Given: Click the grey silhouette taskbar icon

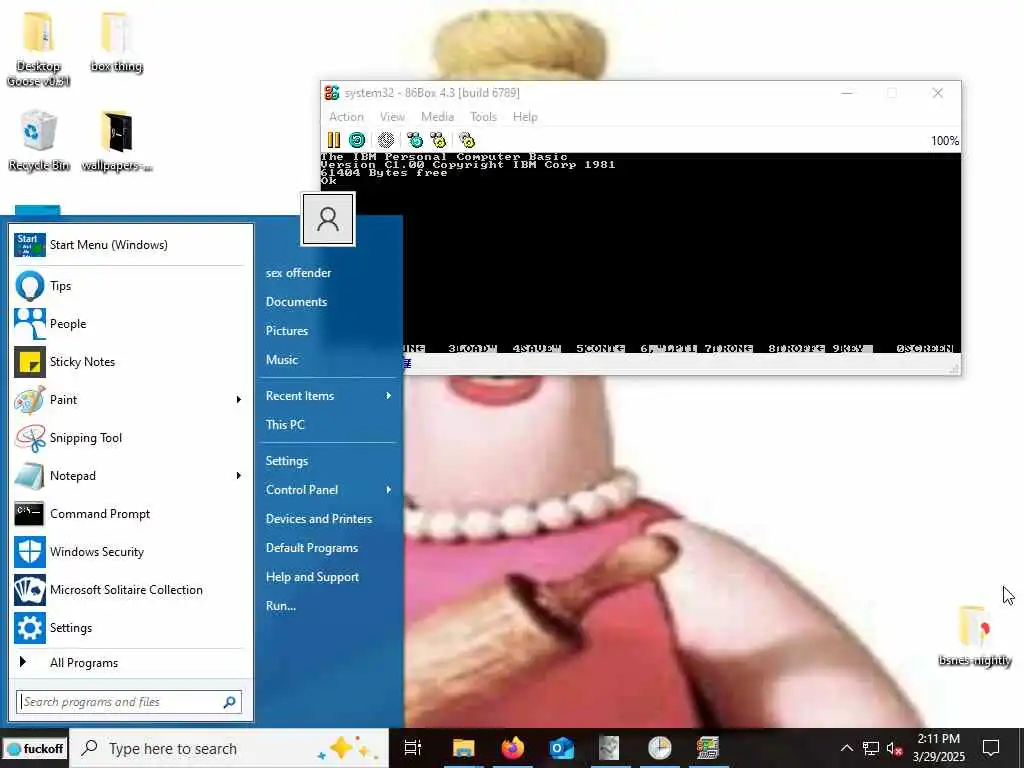Looking at the screenshot, I should tap(609, 748).
